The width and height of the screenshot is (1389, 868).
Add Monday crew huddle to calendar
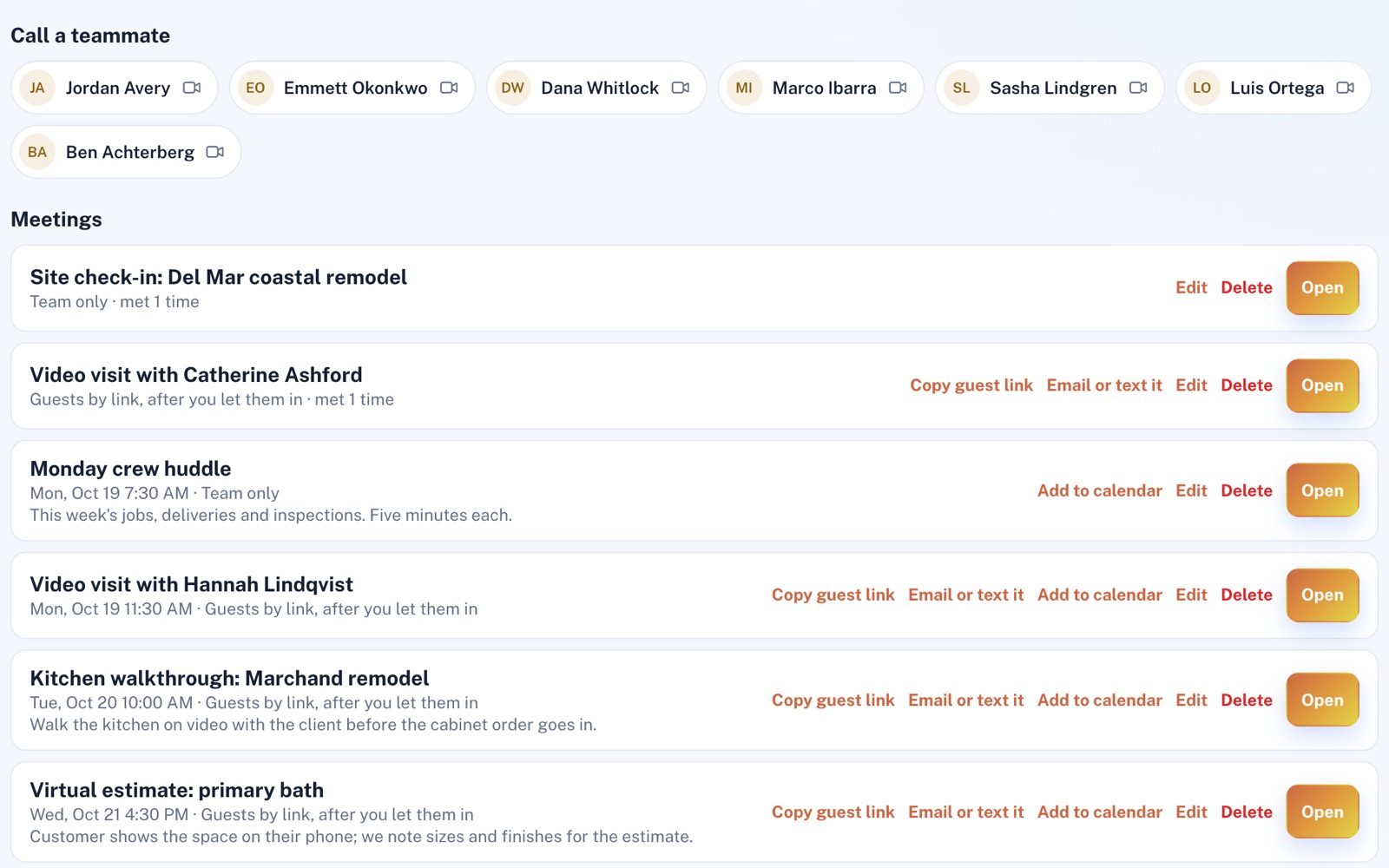1100,490
